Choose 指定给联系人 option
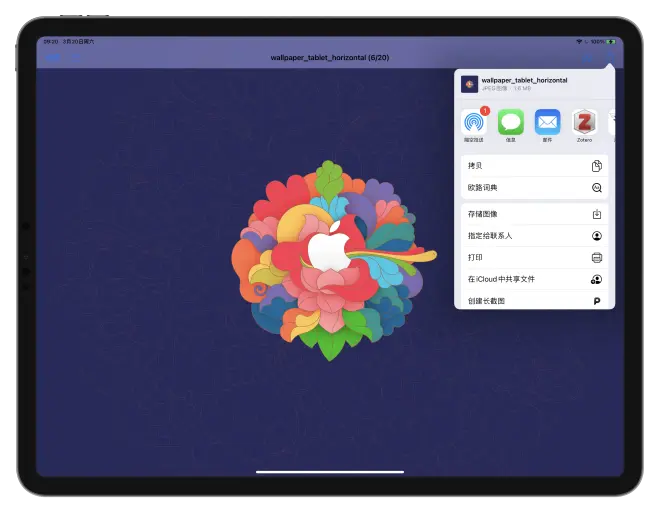The width and height of the screenshot is (660, 513). coord(534,236)
